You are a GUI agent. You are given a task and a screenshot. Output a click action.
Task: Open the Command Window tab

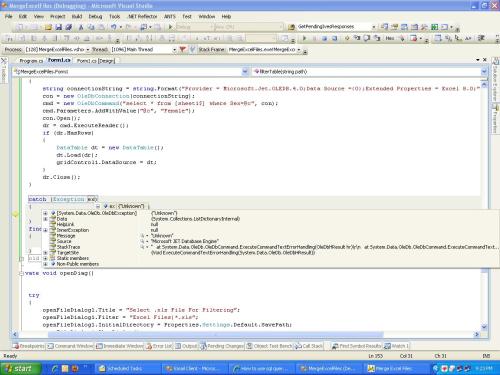pyautogui.click(x=70, y=346)
